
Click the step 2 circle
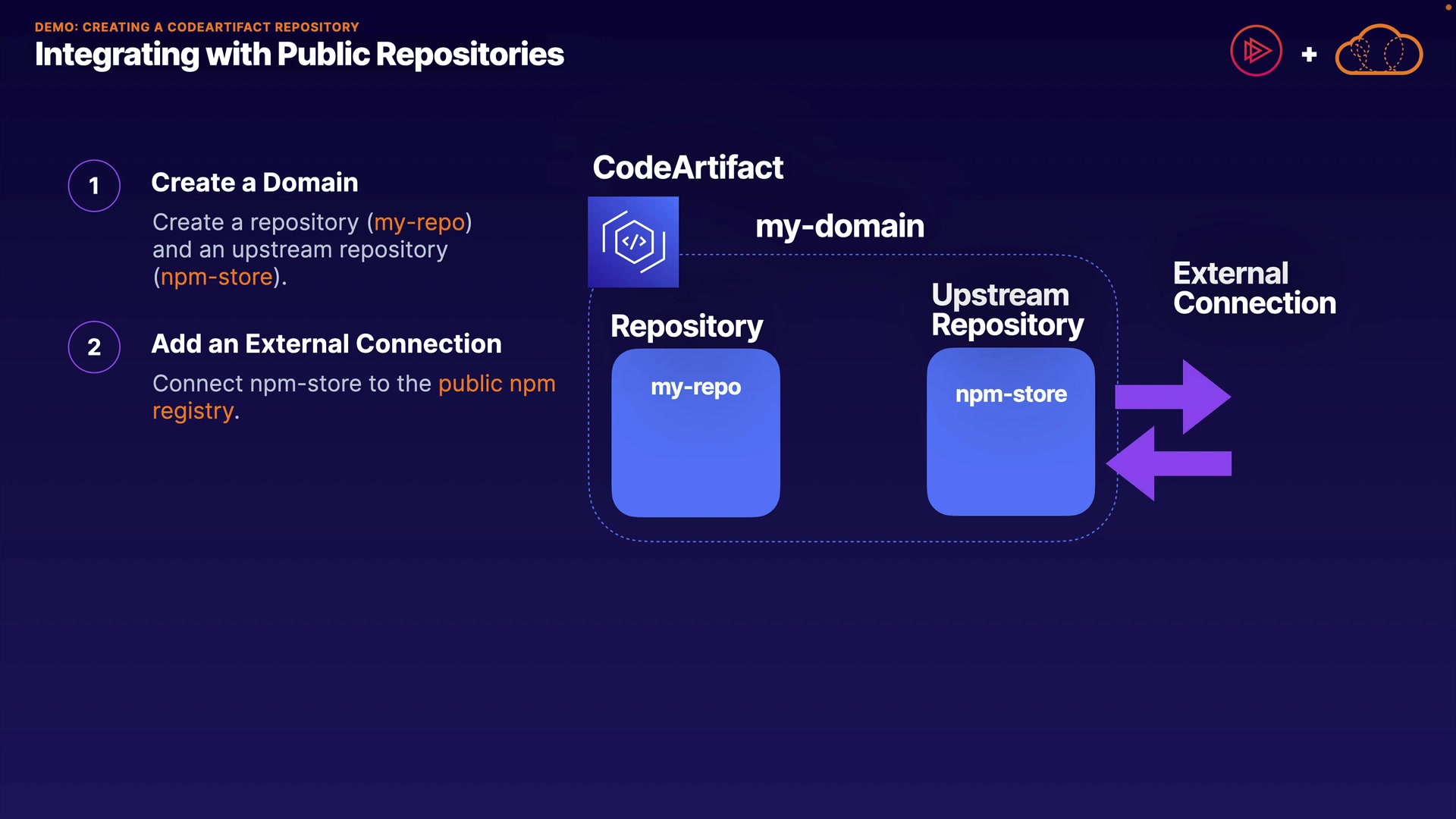point(94,347)
